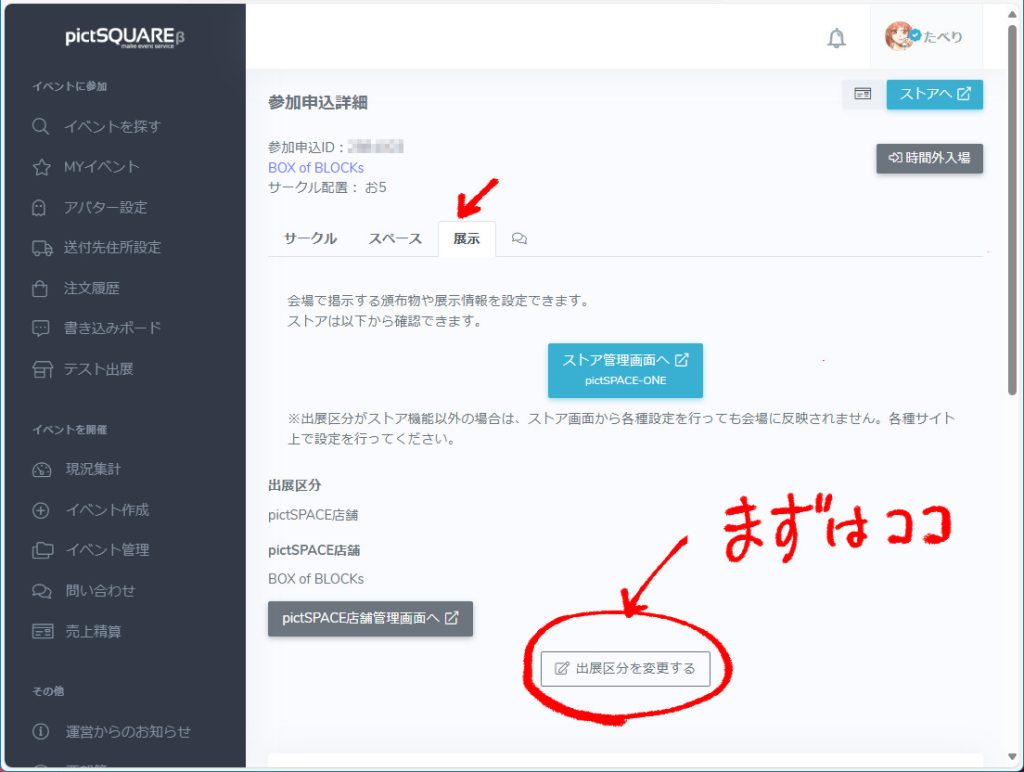Open 売上精算 in the sidebar
Screen dimensions: 1024x772
tap(93, 631)
